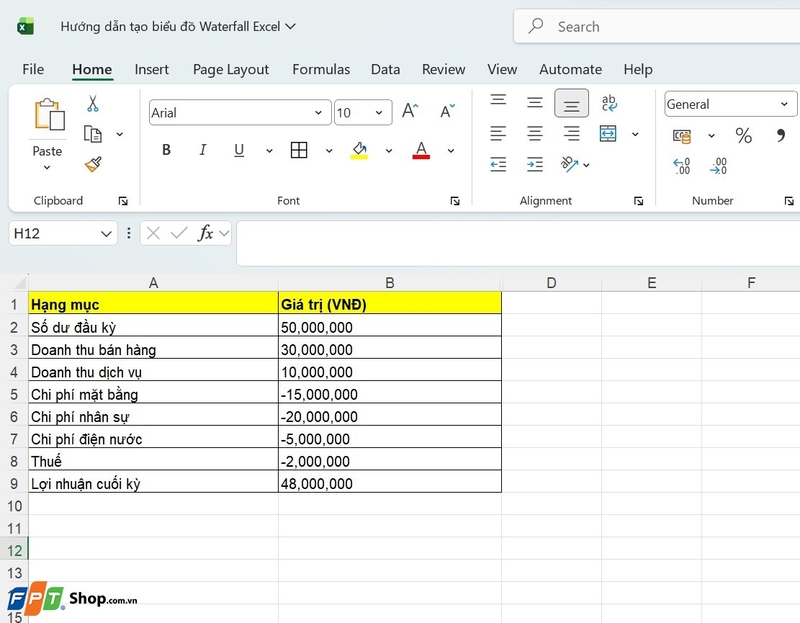Toggle Underline formatting
Screen dimensions: 800x623
(x=239, y=150)
